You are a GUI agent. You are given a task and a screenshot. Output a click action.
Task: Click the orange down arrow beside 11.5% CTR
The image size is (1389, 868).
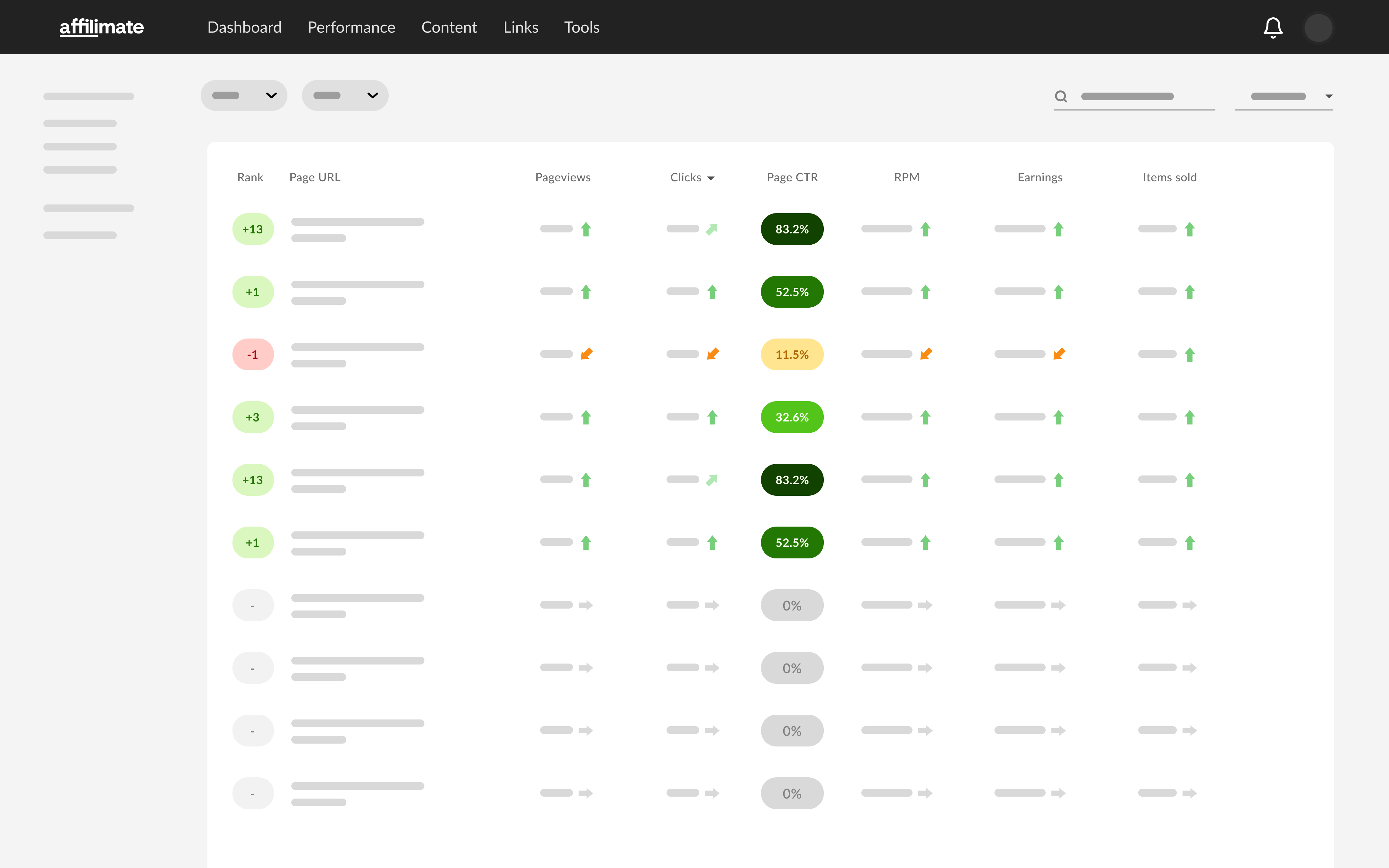(713, 354)
